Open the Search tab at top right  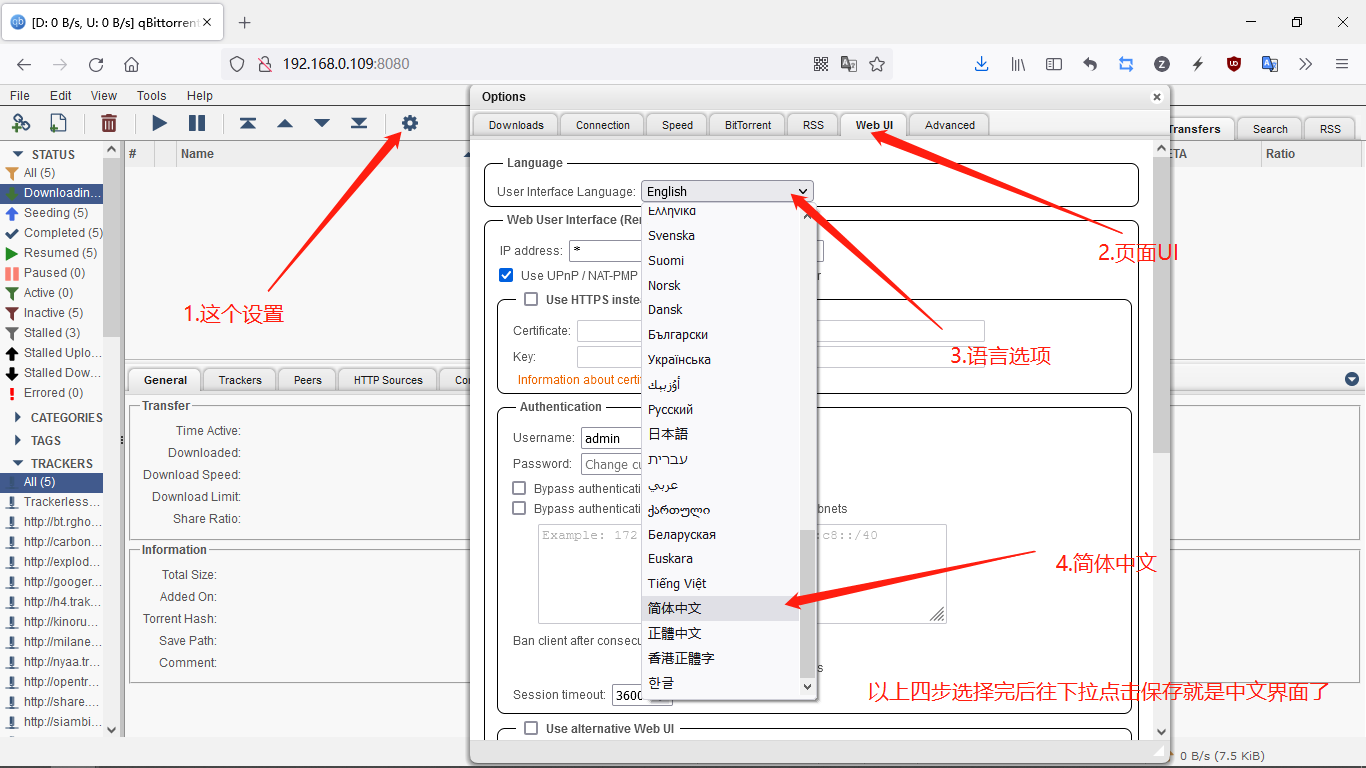tap(1270, 129)
